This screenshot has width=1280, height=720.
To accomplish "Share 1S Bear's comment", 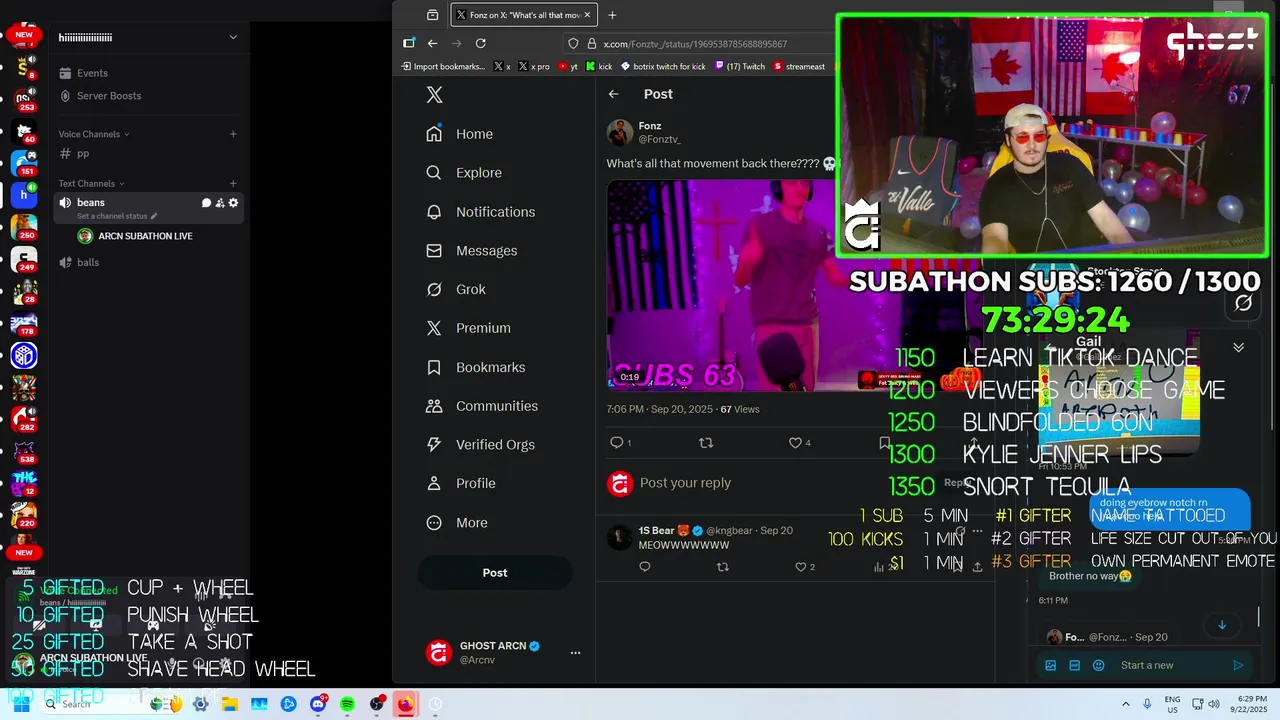I will [x=977, y=567].
